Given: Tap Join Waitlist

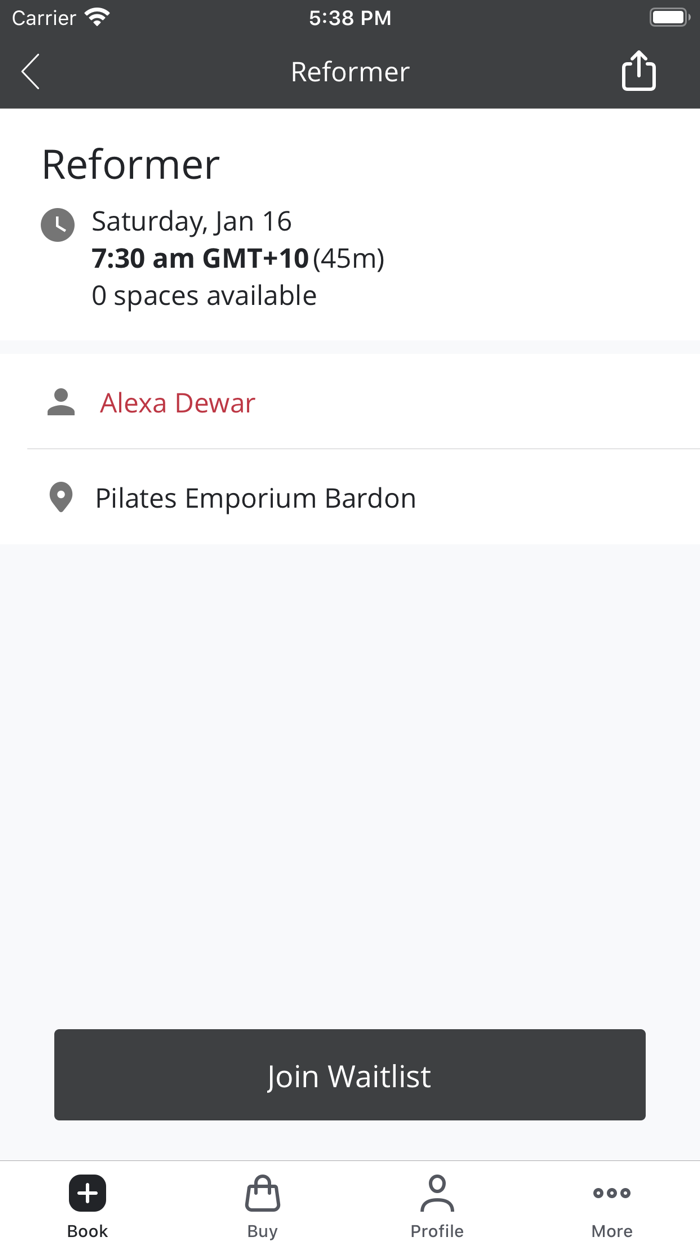Looking at the screenshot, I should click(x=350, y=1075).
